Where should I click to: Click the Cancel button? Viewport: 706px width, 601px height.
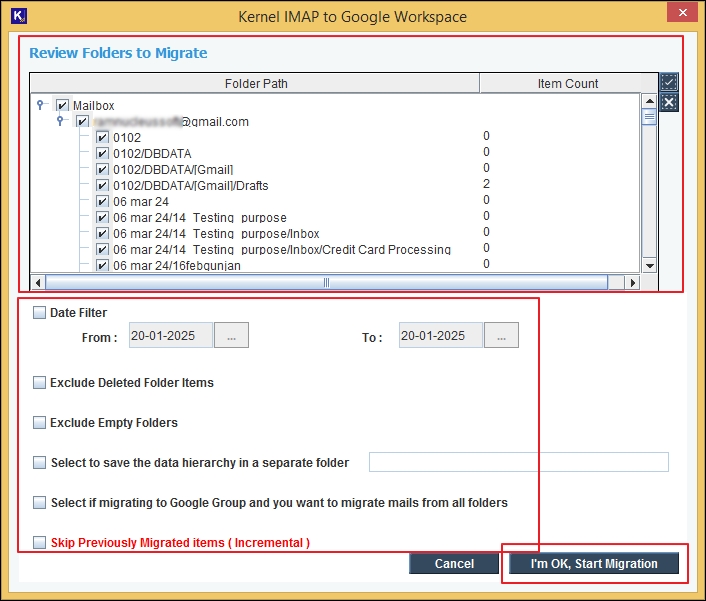pos(454,563)
